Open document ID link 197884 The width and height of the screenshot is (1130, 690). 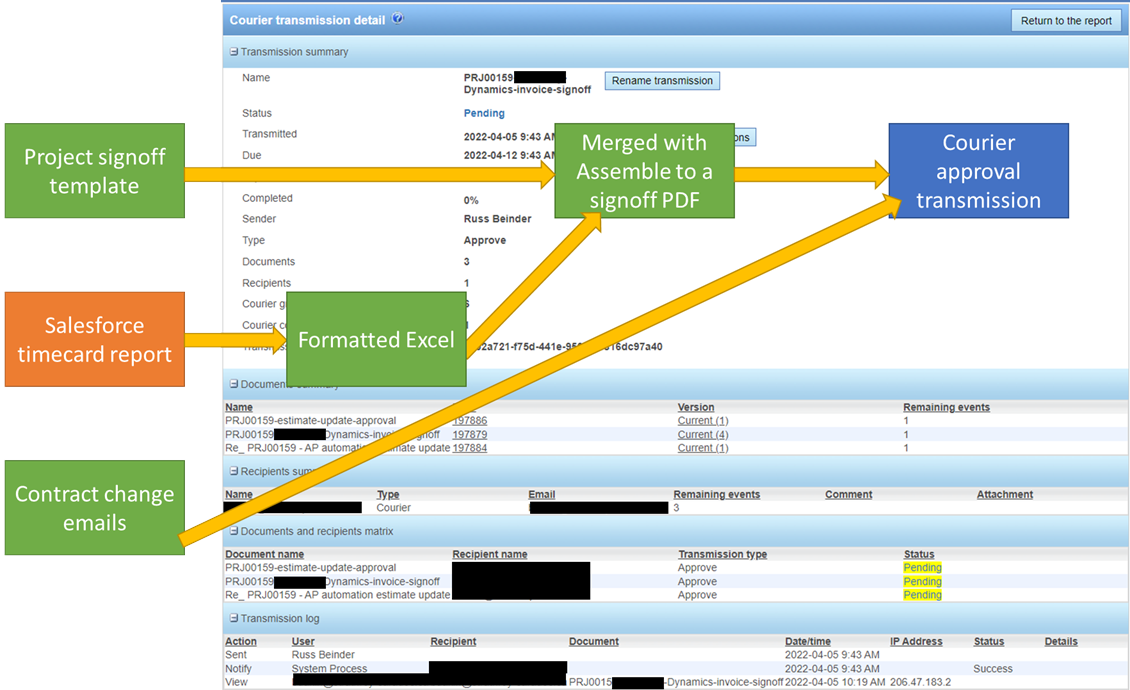coord(470,448)
